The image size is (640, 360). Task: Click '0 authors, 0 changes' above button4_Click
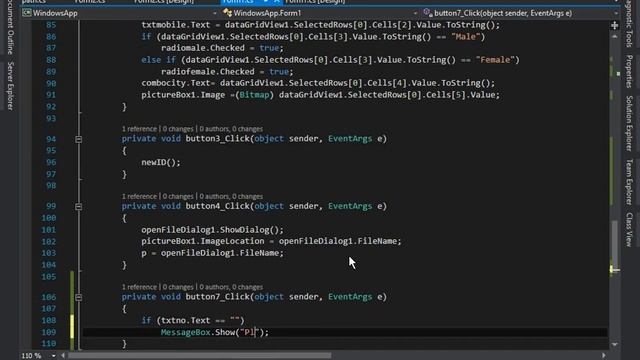(231, 196)
